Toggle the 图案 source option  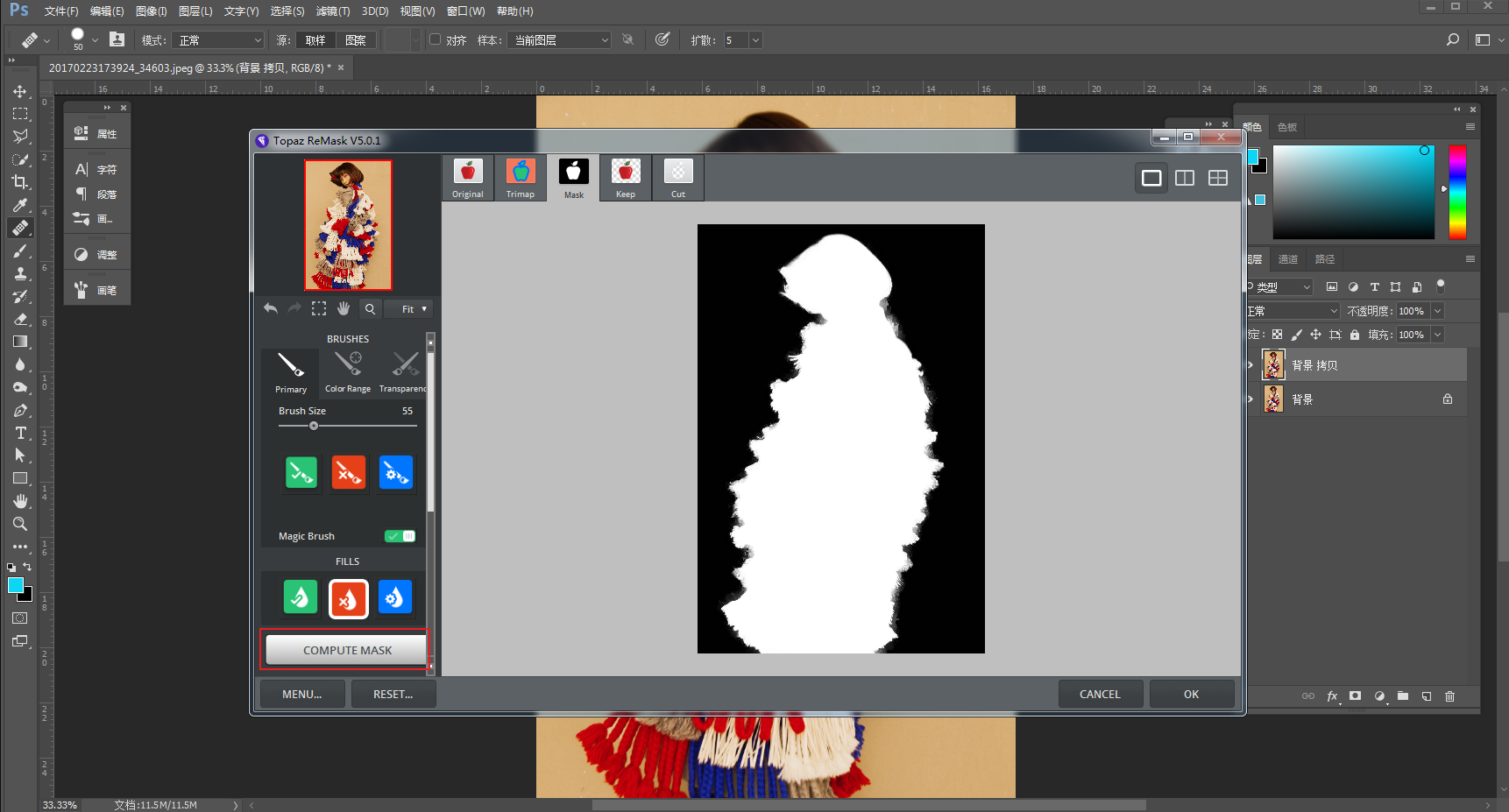pyautogui.click(x=356, y=40)
